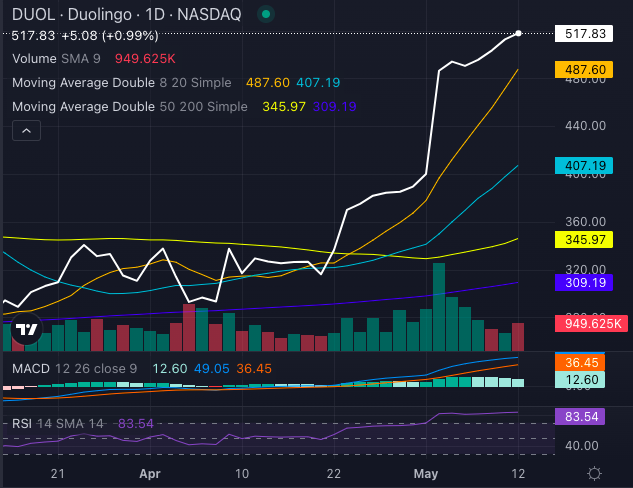Click the orange 487.60 price axis label
Viewport: 633px width, 488px height.
584,69
